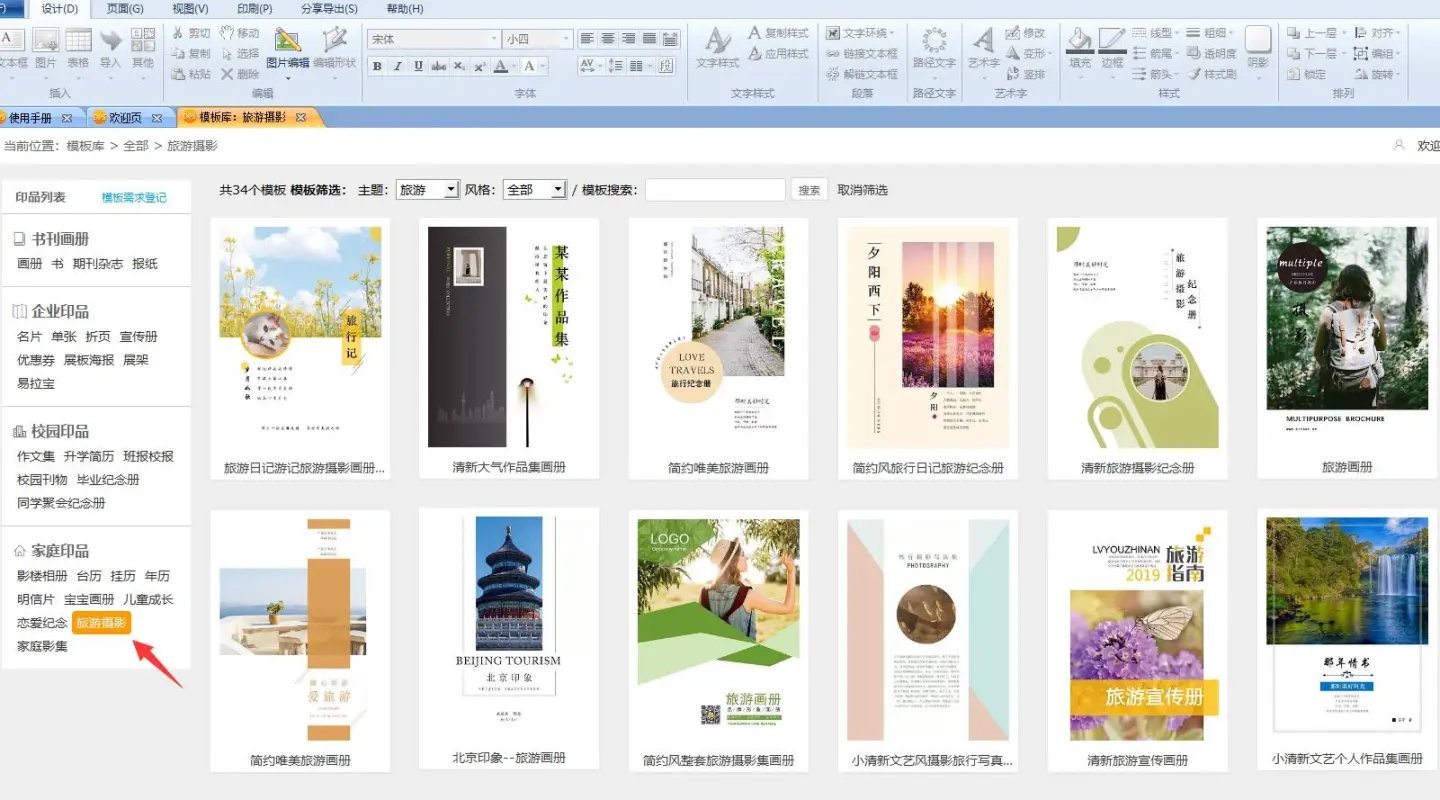Click the 搜索 search button
The width and height of the screenshot is (1440, 800).
(809, 190)
